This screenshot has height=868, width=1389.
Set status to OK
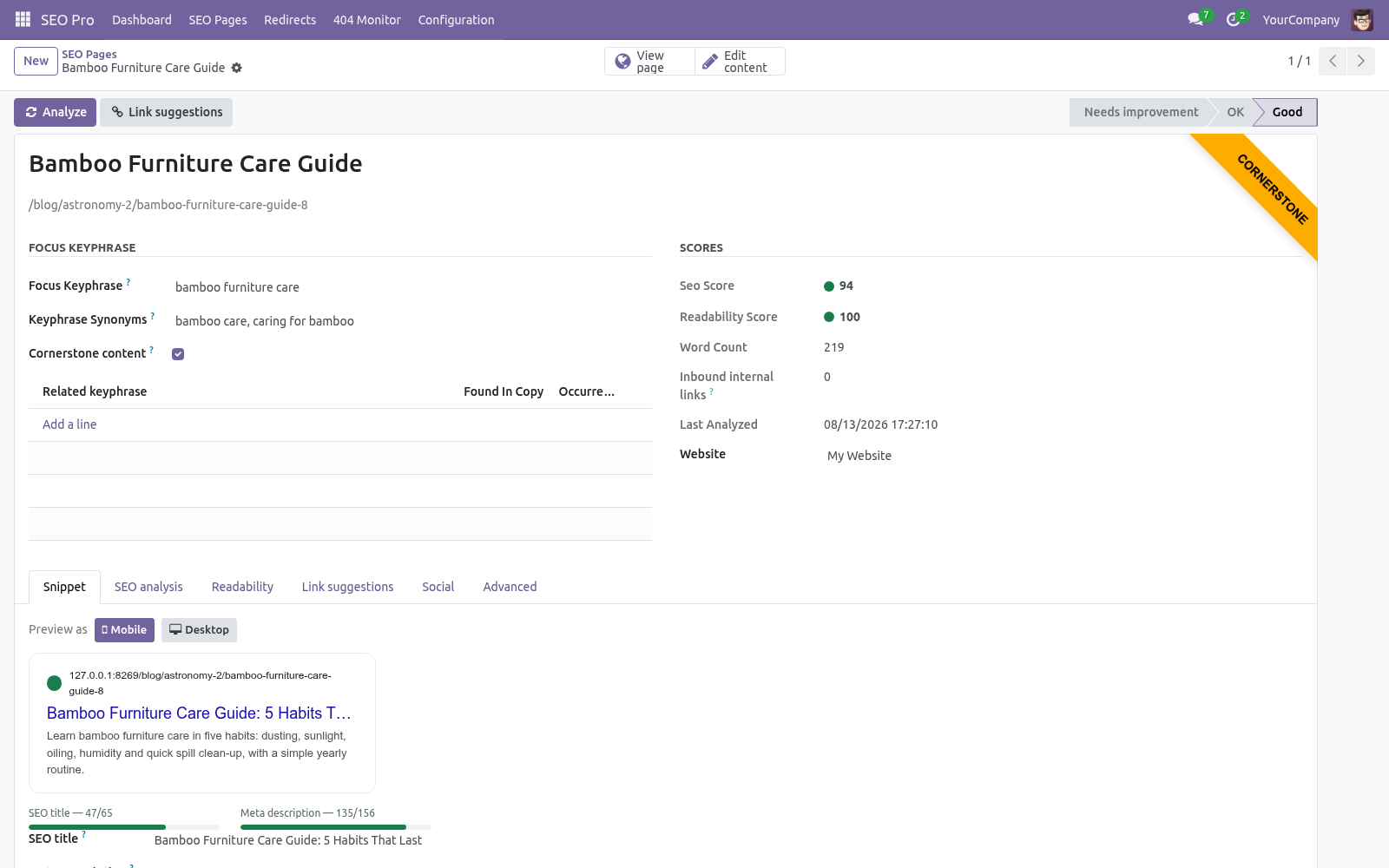click(1235, 112)
